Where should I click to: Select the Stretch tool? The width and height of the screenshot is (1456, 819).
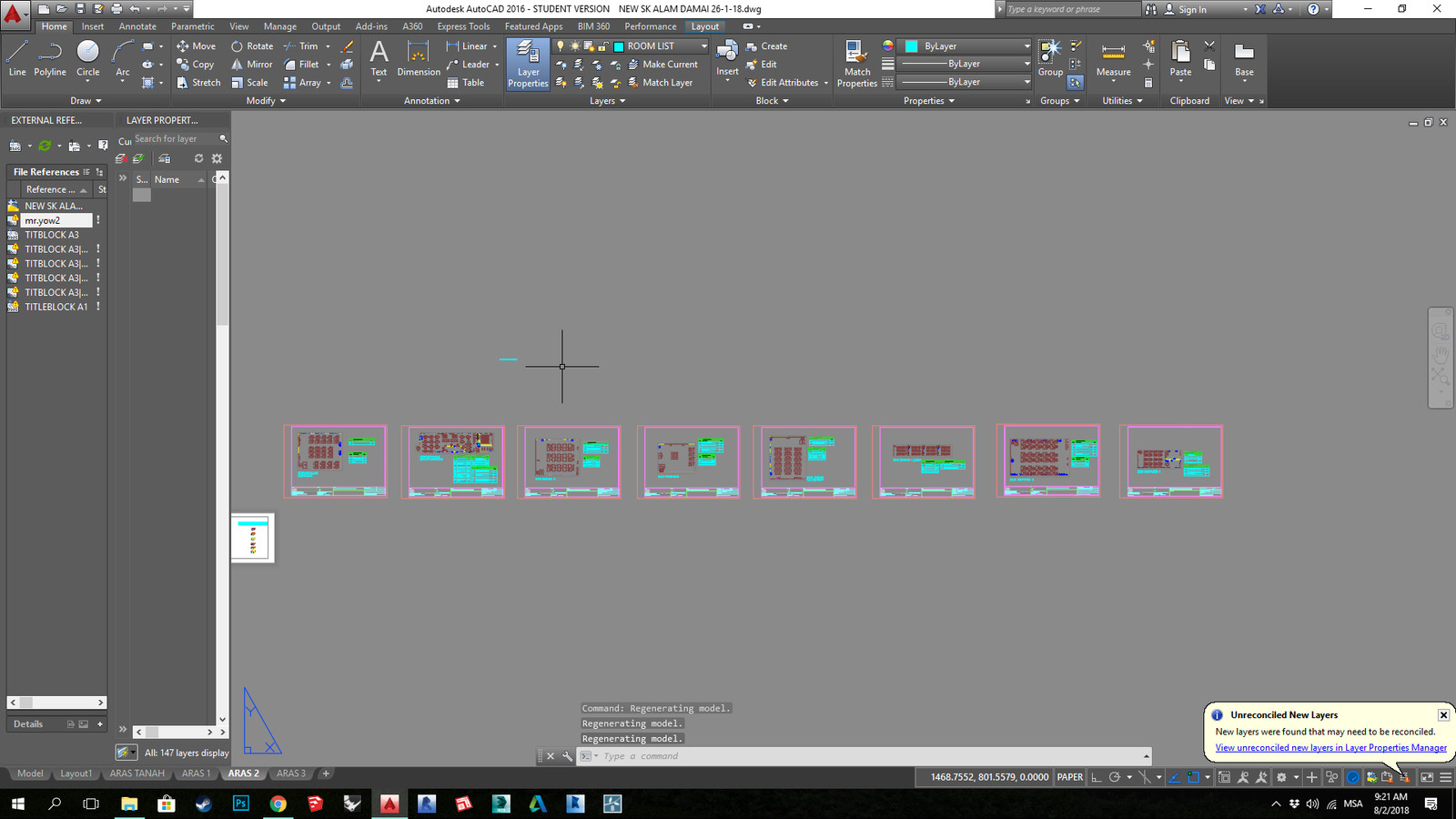198,83
